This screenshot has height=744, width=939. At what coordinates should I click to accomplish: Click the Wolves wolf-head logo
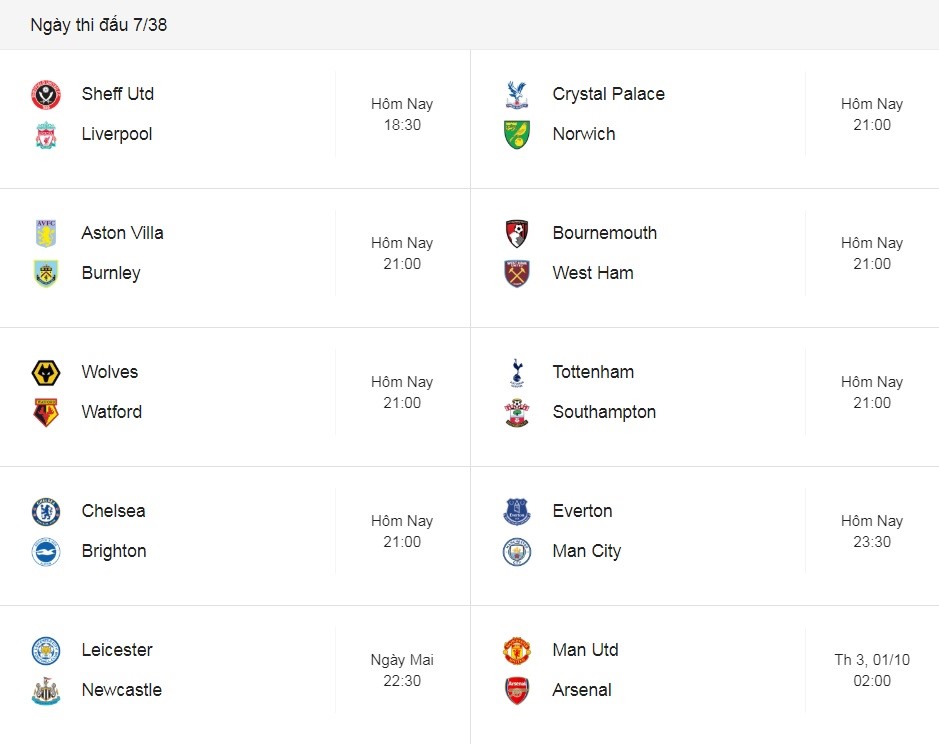point(46,373)
